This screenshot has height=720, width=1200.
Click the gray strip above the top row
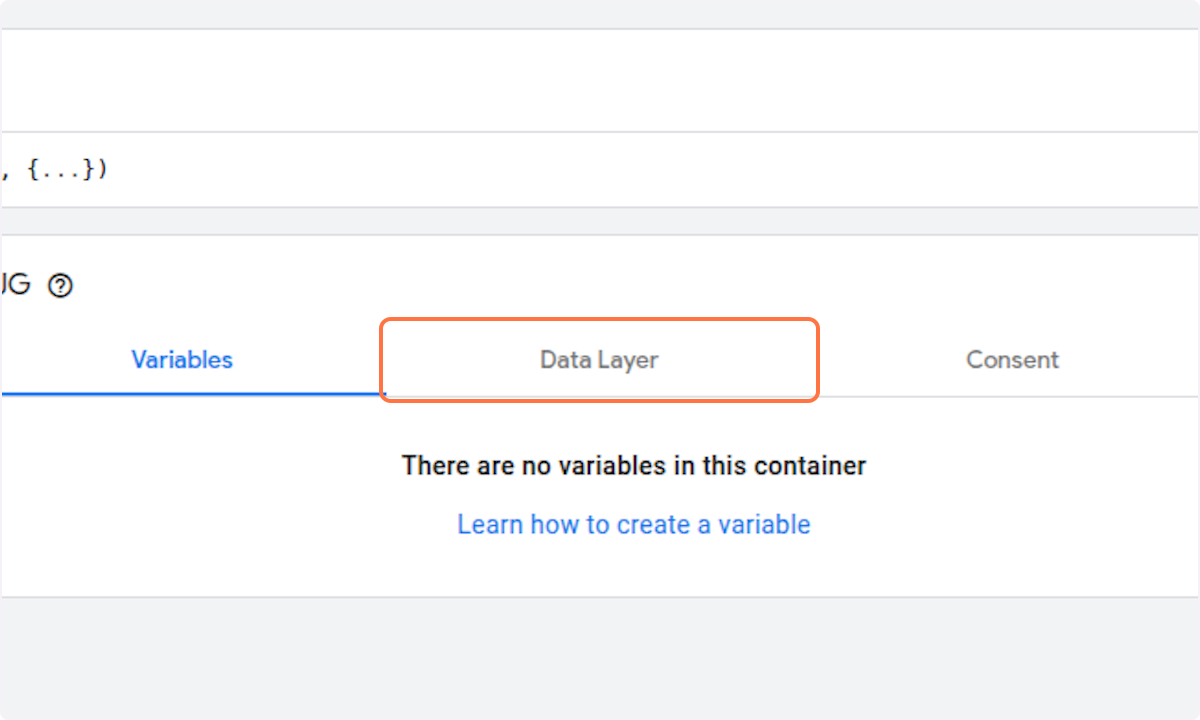[x=600, y=13]
